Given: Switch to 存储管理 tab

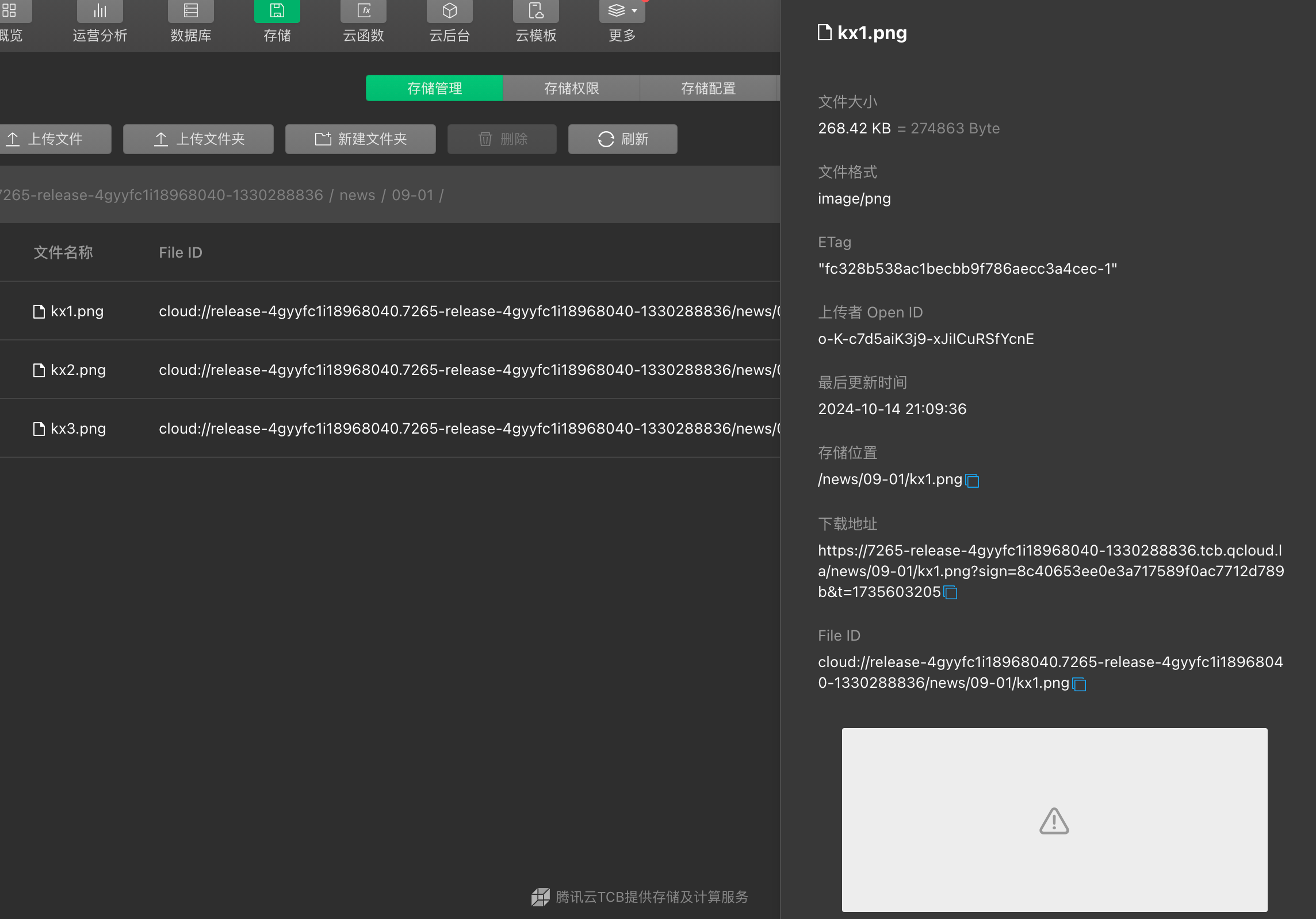Looking at the screenshot, I should point(434,88).
